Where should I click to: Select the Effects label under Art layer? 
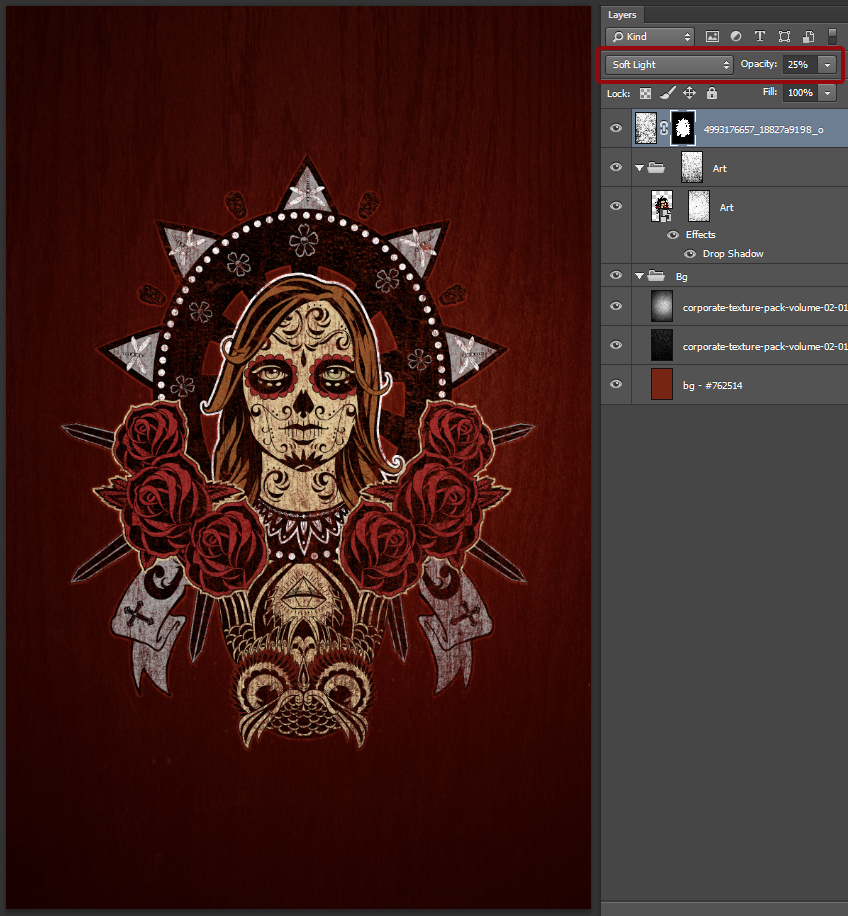coord(700,235)
